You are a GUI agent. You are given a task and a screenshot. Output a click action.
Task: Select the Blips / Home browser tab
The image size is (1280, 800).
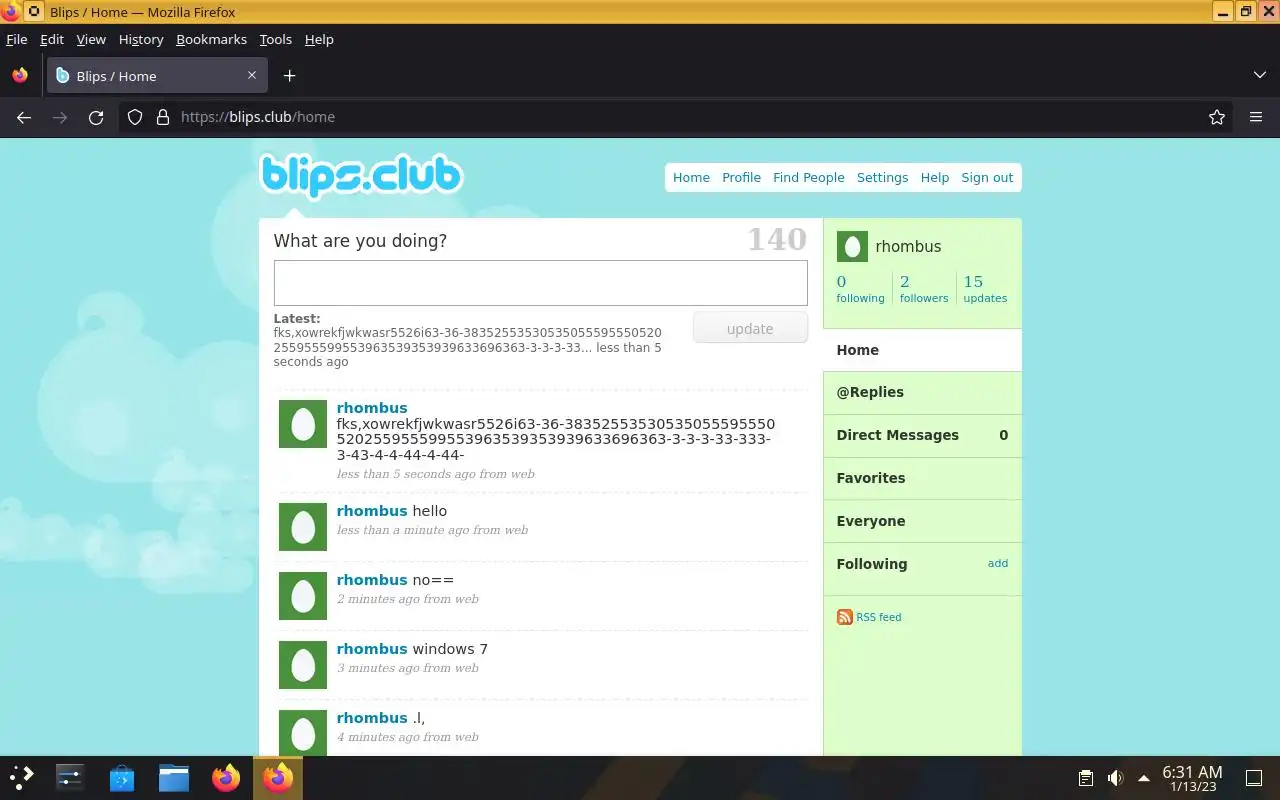[157, 75]
